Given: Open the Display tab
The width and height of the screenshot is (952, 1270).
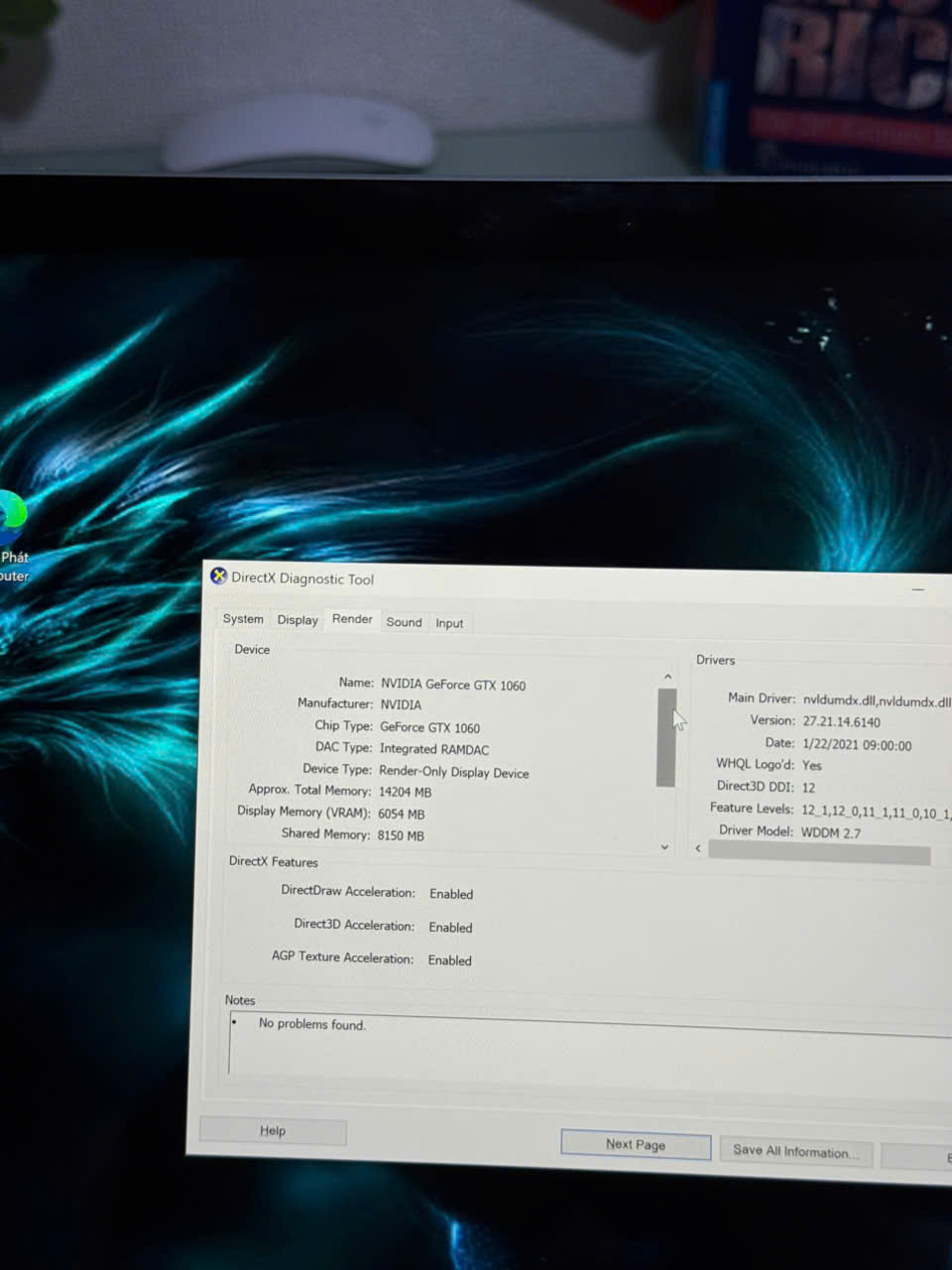Looking at the screenshot, I should tap(297, 619).
